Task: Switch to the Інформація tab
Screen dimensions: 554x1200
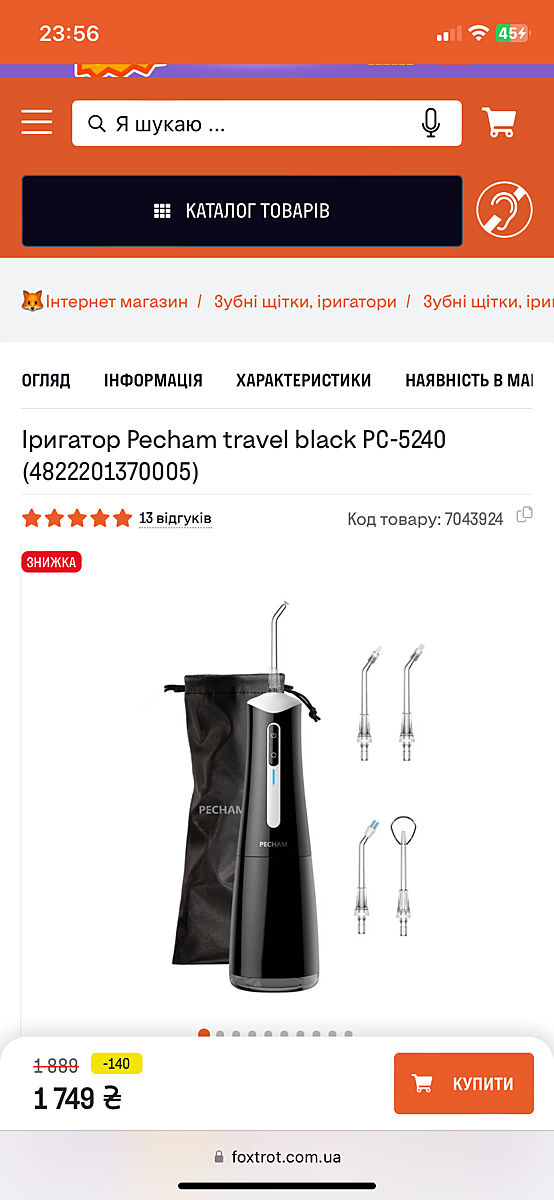Action: click(153, 380)
